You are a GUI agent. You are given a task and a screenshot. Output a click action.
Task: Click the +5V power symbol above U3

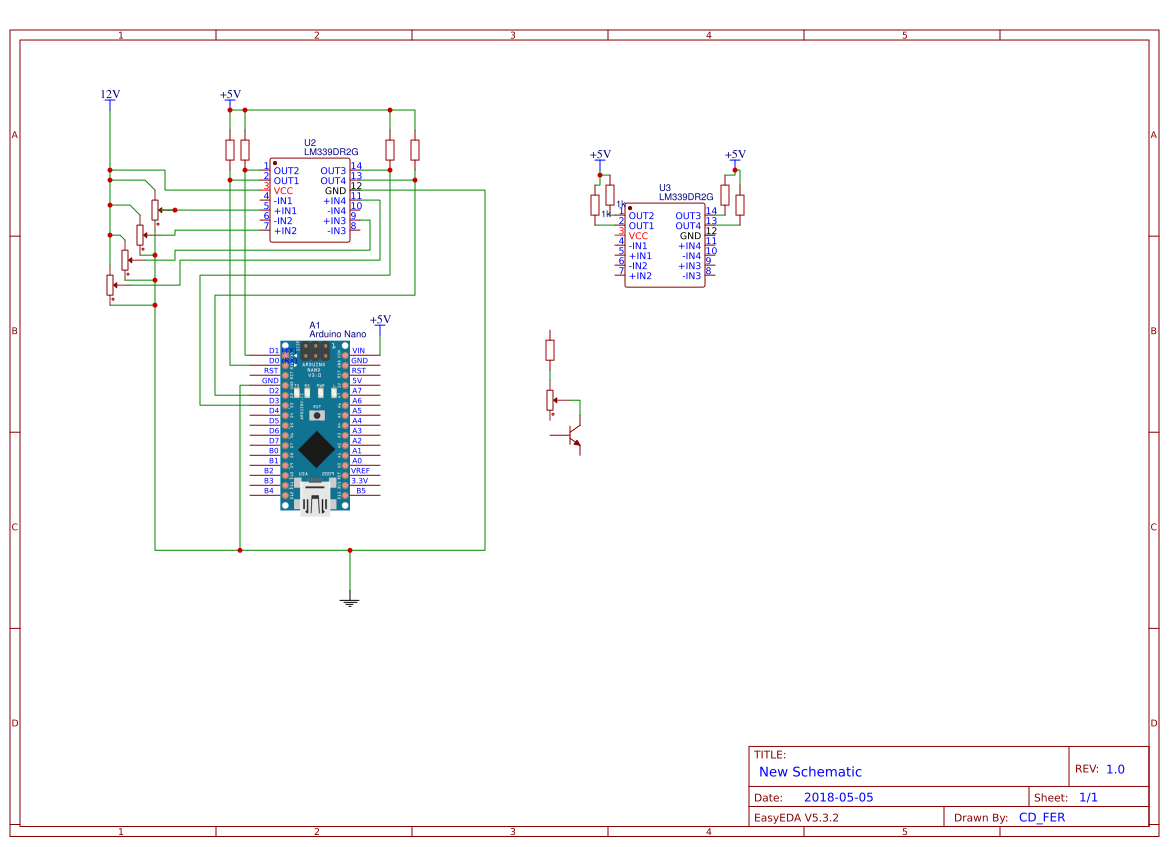(x=600, y=155)
